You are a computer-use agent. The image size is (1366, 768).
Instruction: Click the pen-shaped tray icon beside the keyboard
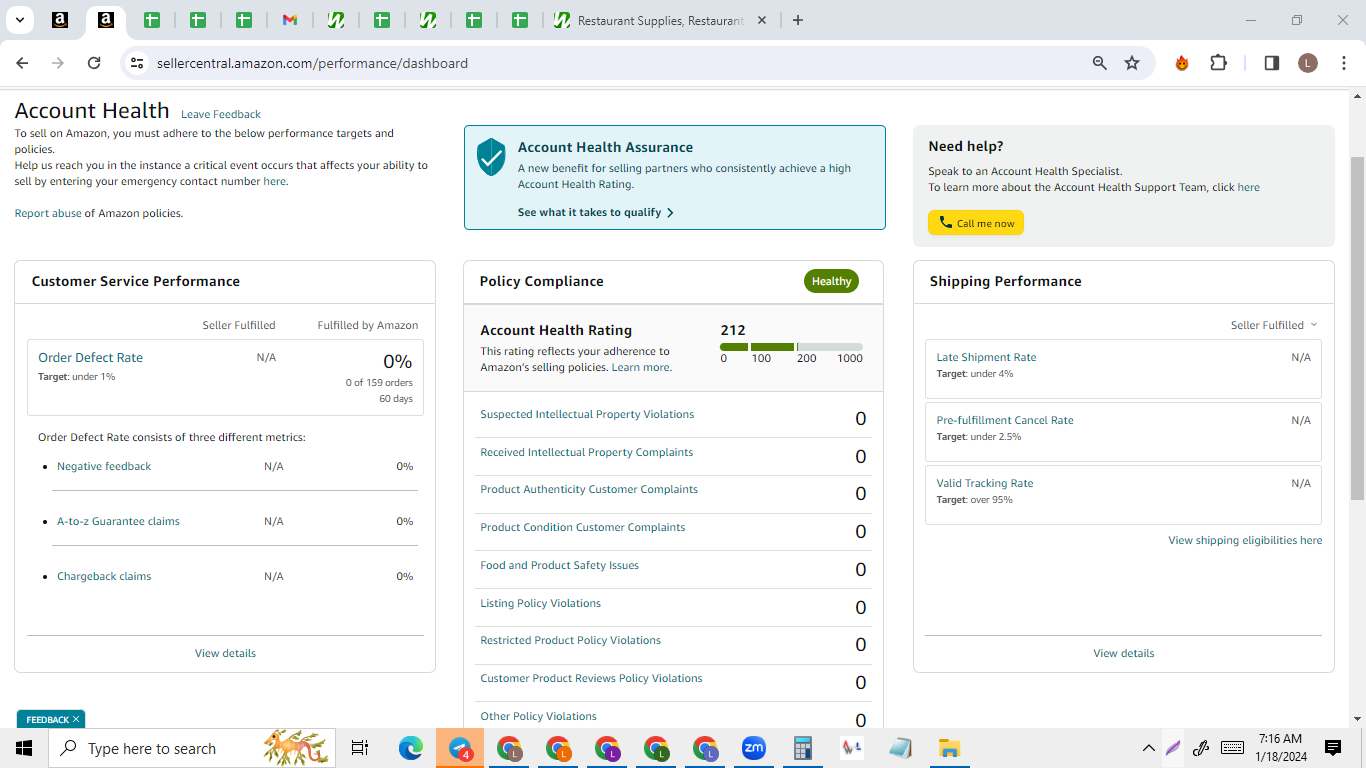tap(1202, 748)
